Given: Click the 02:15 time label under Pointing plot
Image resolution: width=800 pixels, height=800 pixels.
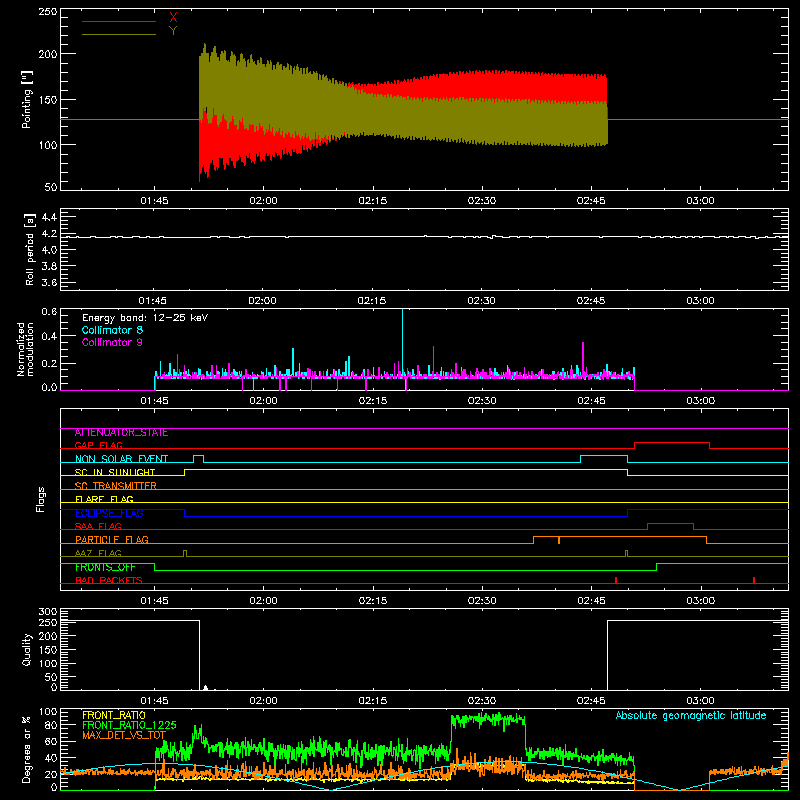Looking at the screenshot, I should [x=372, y=201].
